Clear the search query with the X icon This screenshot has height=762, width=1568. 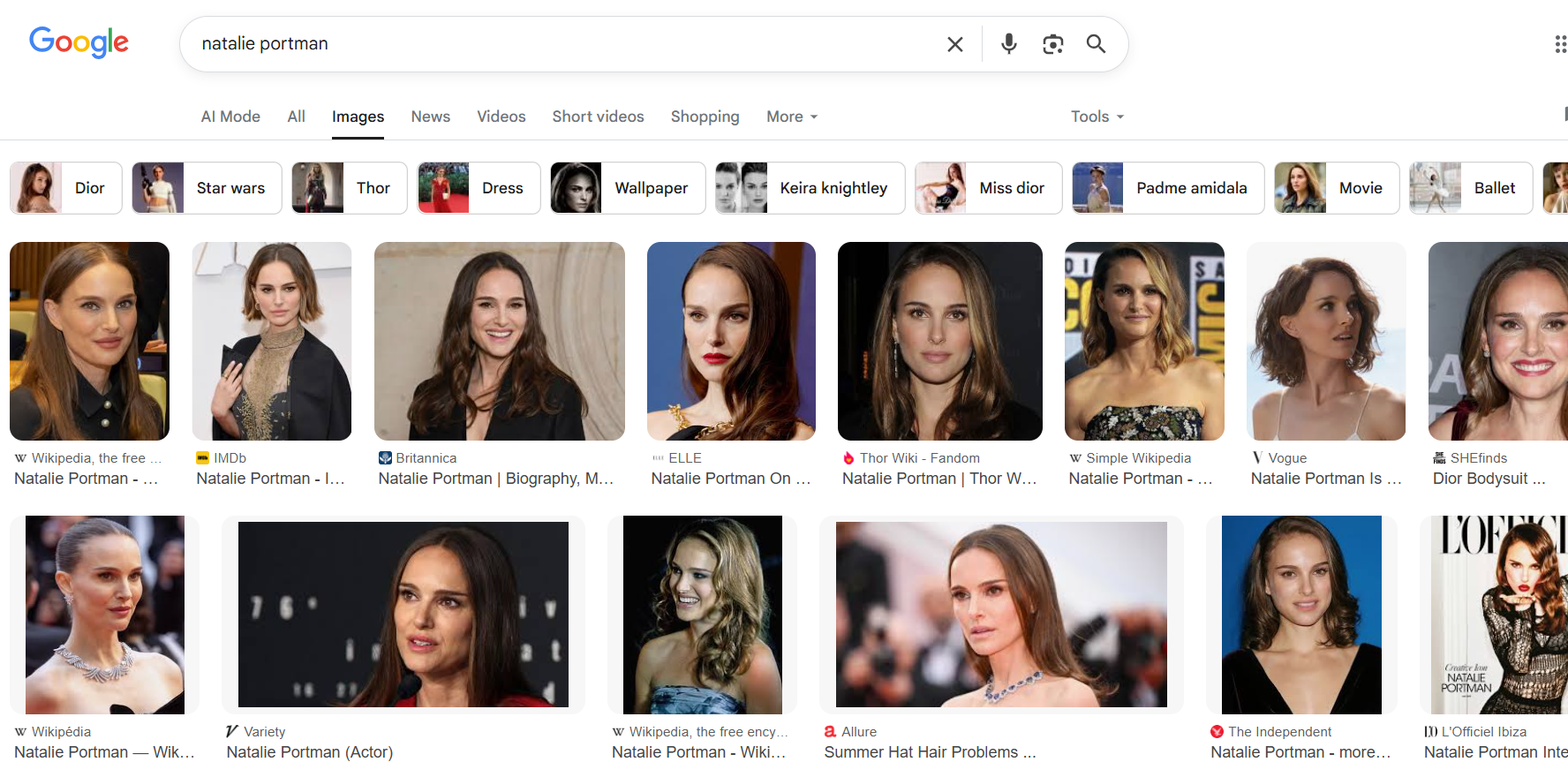(954, 44)
